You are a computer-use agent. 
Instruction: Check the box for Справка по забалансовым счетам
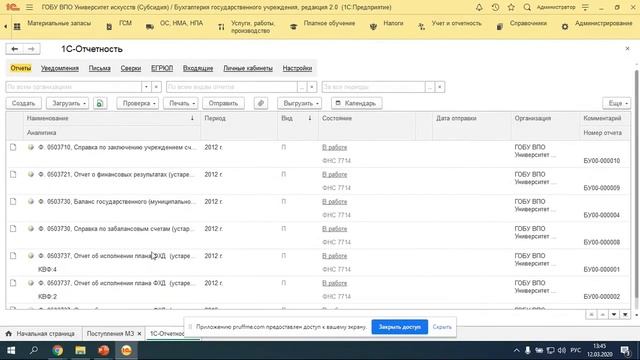(x=13, y=229)
